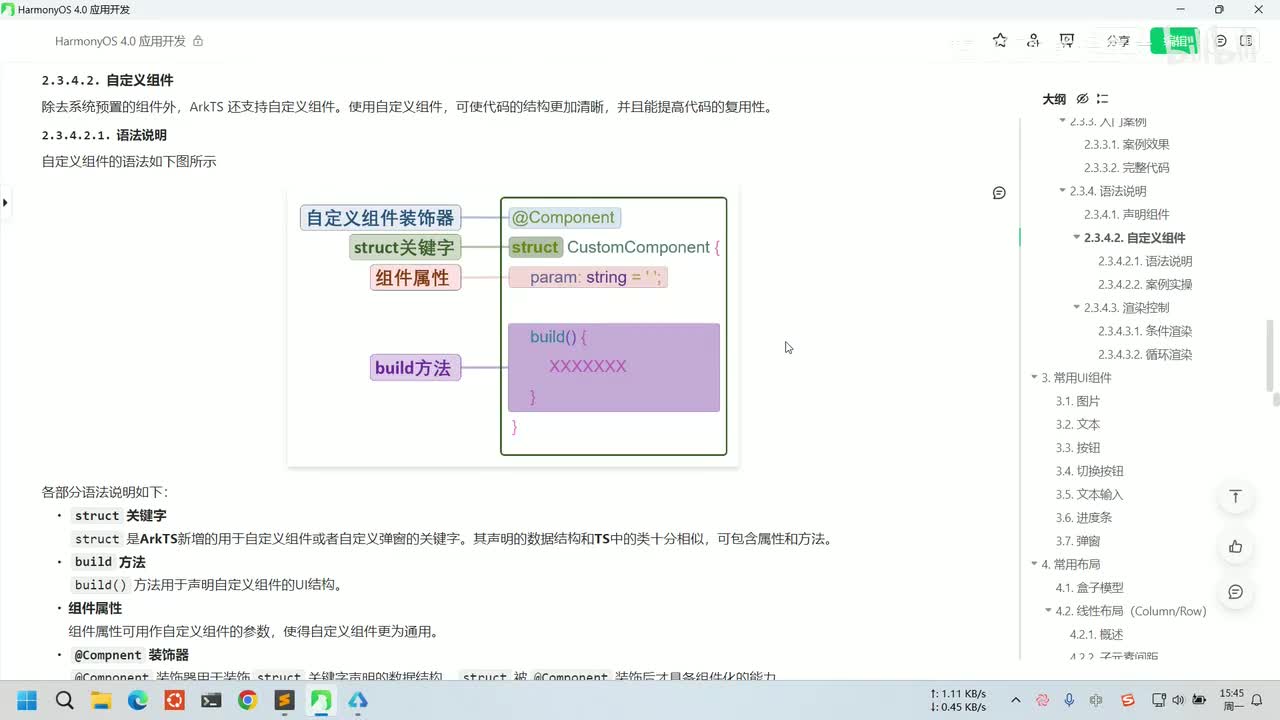
Task: Open File Explorer from taskbar
Action: (101, 700)
